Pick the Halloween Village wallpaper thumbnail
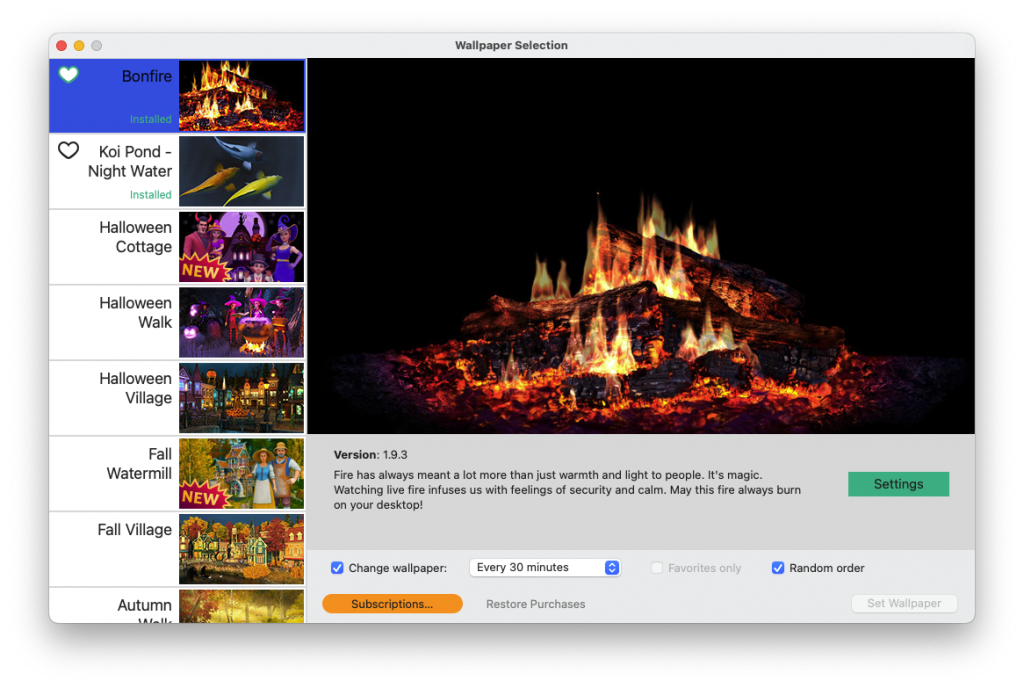The width and height of the screenshot is (1024, 688). click(x=241, y=398)
